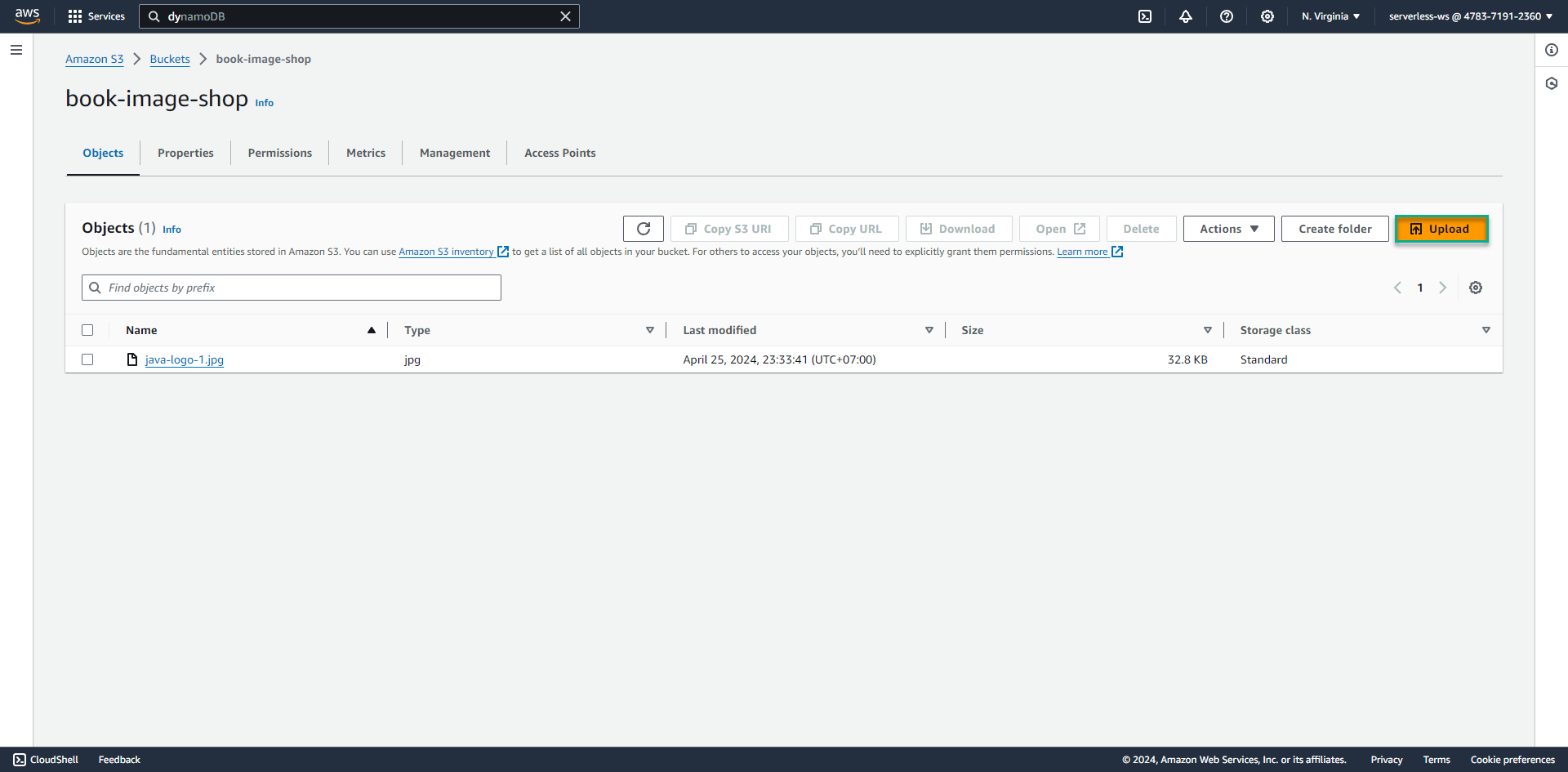The width and height of the screenshot is (1568, 772).
Task: Click the file icon beside java-logo-1.jpg
Action: 132,359
